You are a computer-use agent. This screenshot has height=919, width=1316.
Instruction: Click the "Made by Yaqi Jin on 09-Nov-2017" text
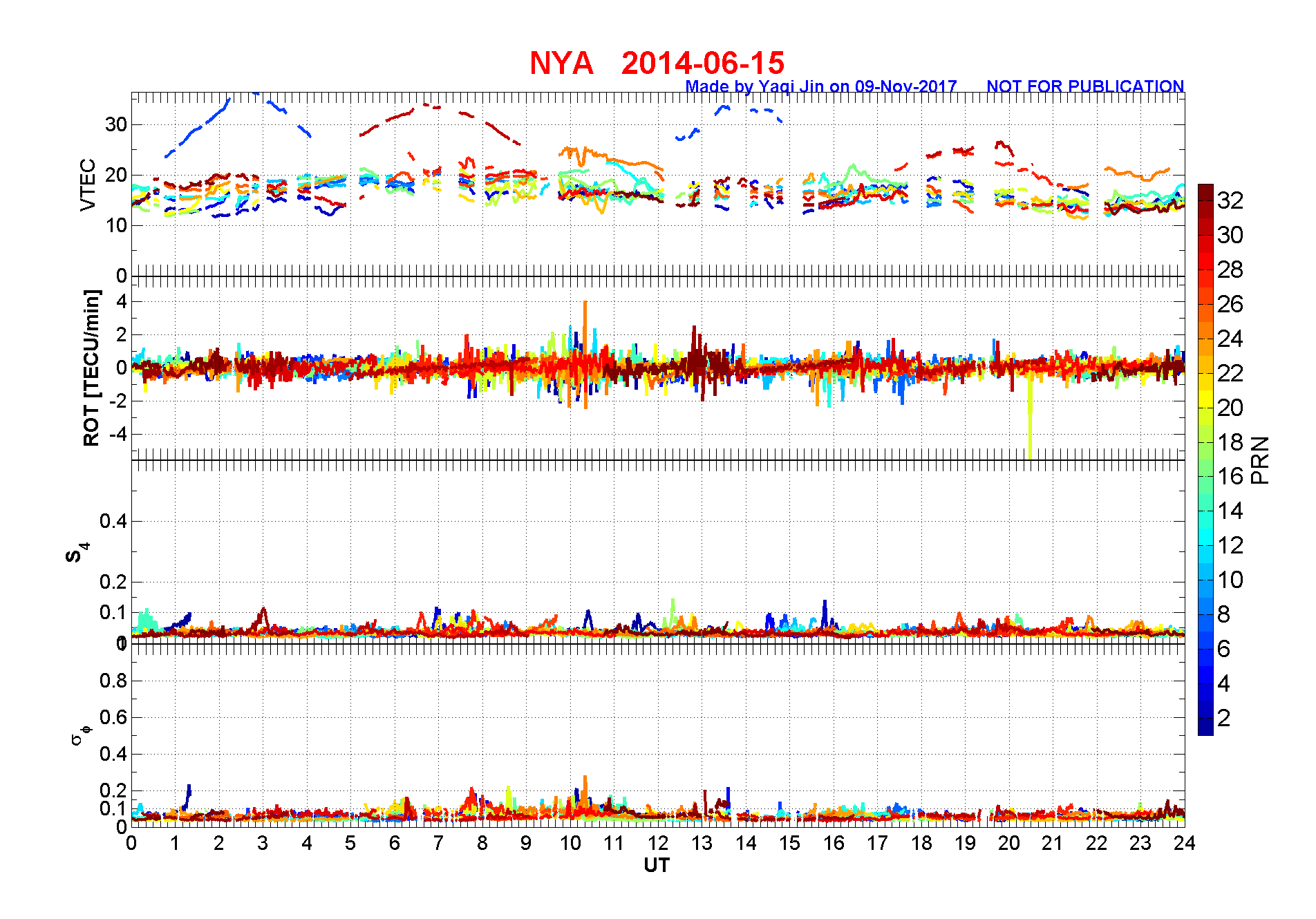point(821,86)
